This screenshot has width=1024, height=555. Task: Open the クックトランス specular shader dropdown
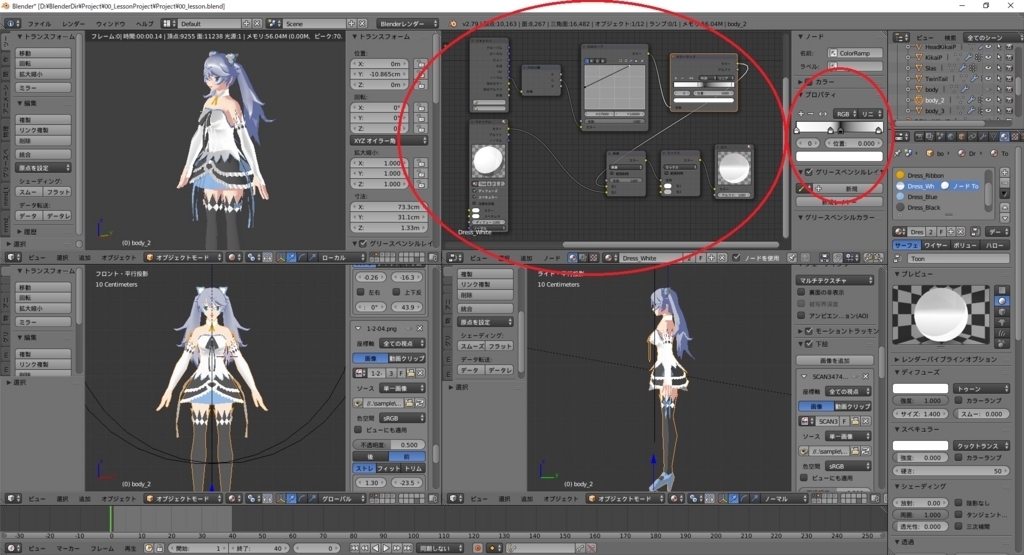[981, 445]
